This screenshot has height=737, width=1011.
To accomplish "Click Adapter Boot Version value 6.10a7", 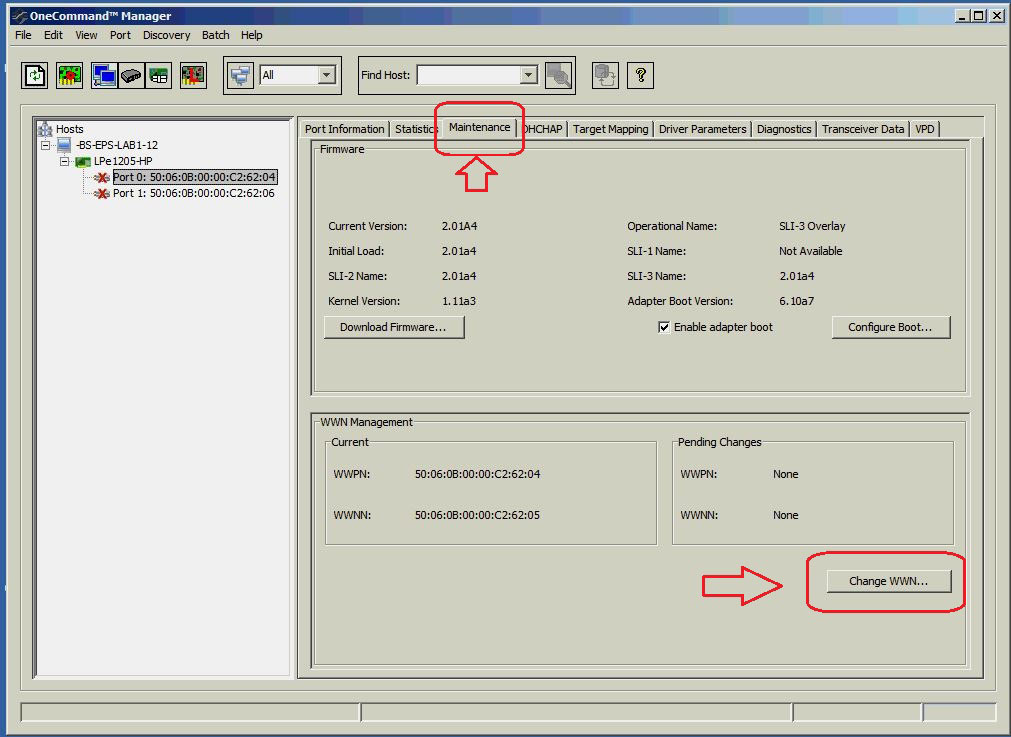I will [796, 301].
